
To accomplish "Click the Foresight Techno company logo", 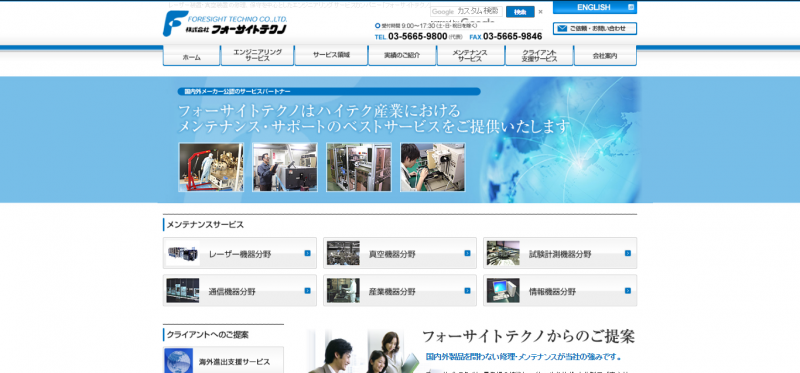I will 225,23.
